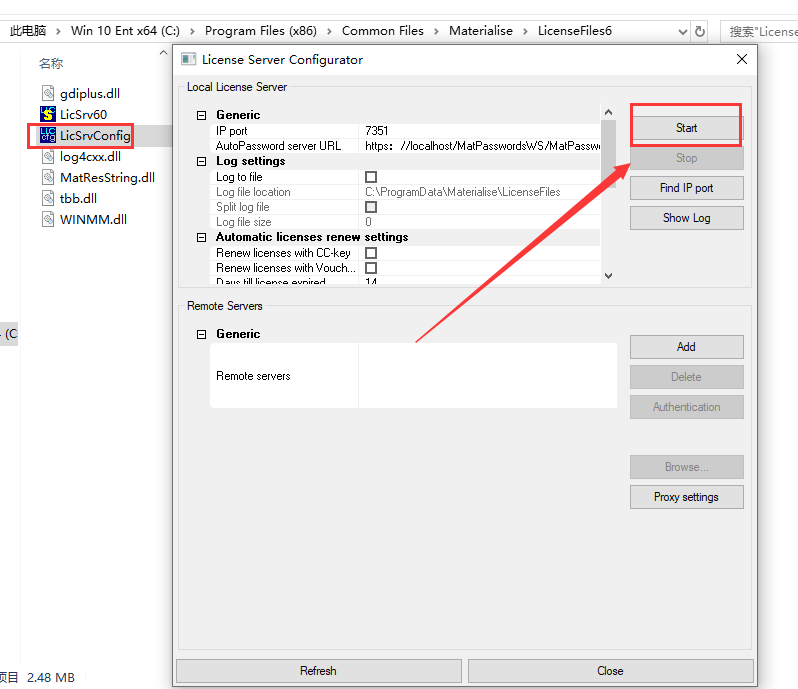Close the License Server Configurator window
This screenshot has height=689, width=798.
click(742, 59)
